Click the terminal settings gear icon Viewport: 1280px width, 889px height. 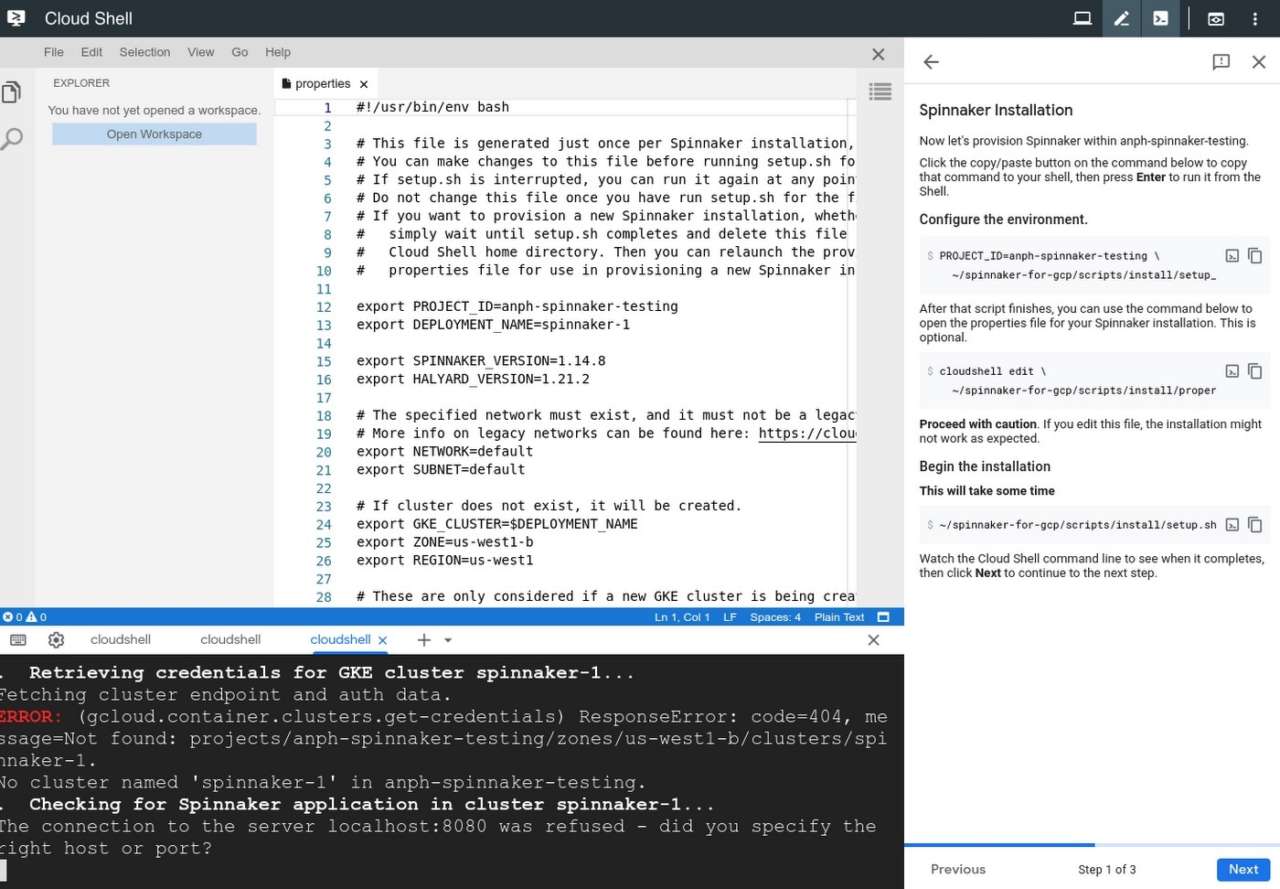tap(56, 640)
